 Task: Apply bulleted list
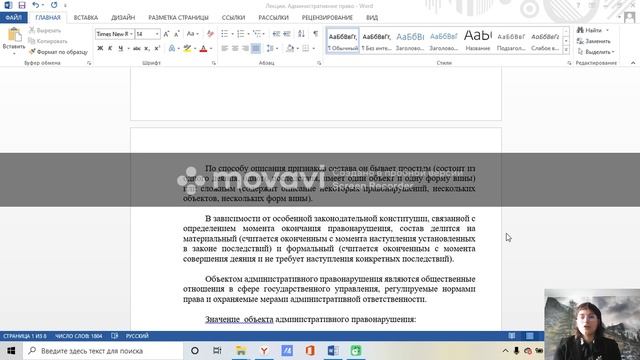point(224,34)
